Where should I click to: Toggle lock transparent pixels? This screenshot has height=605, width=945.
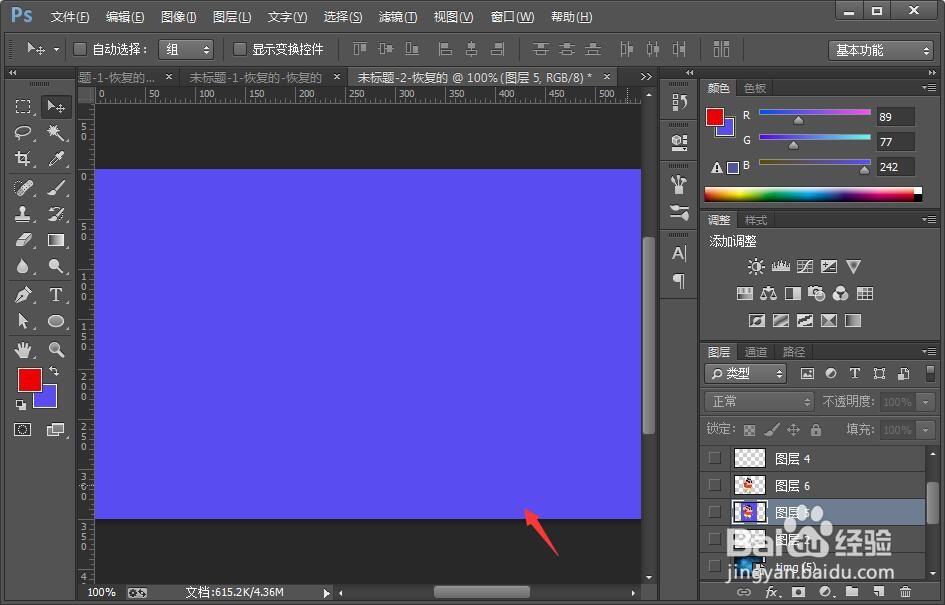tap(749, 430)
